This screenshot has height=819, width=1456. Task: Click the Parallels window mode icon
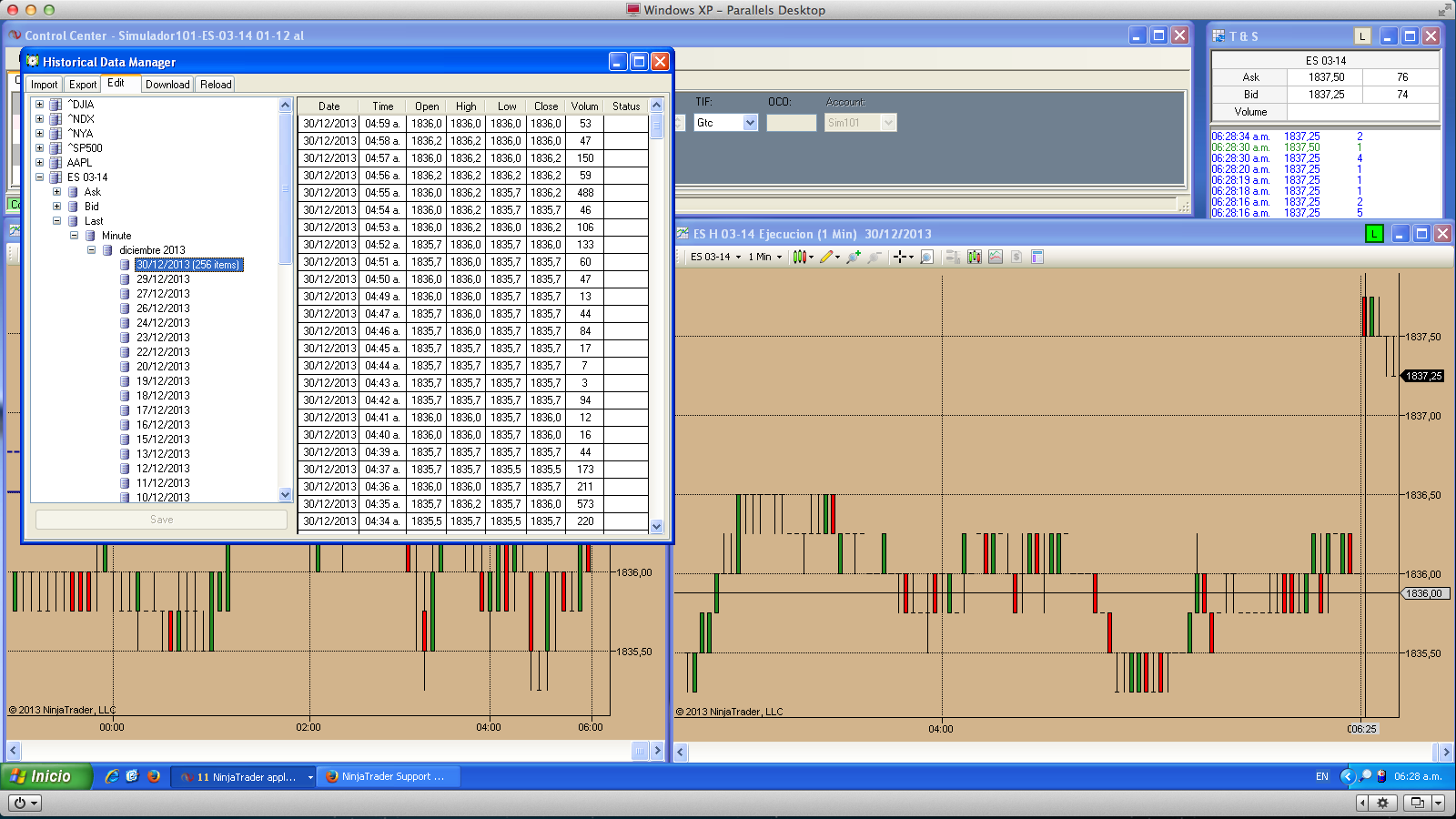[1417, 803]
